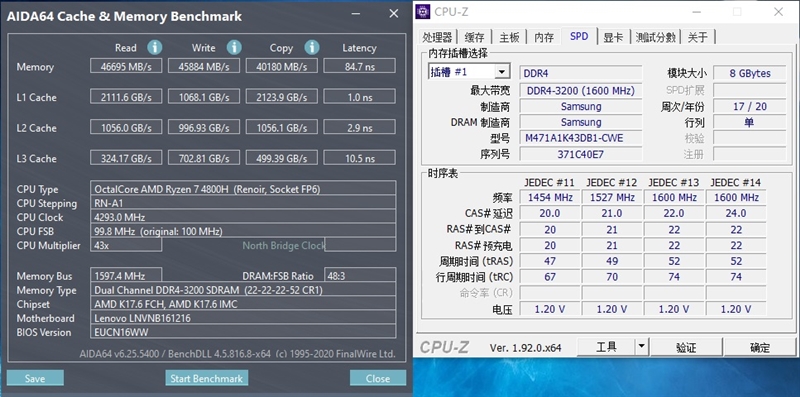The height and width of the screenshot is (397, 800).
Task: Click the Close button in AIDA64
Action: (378, 378)
